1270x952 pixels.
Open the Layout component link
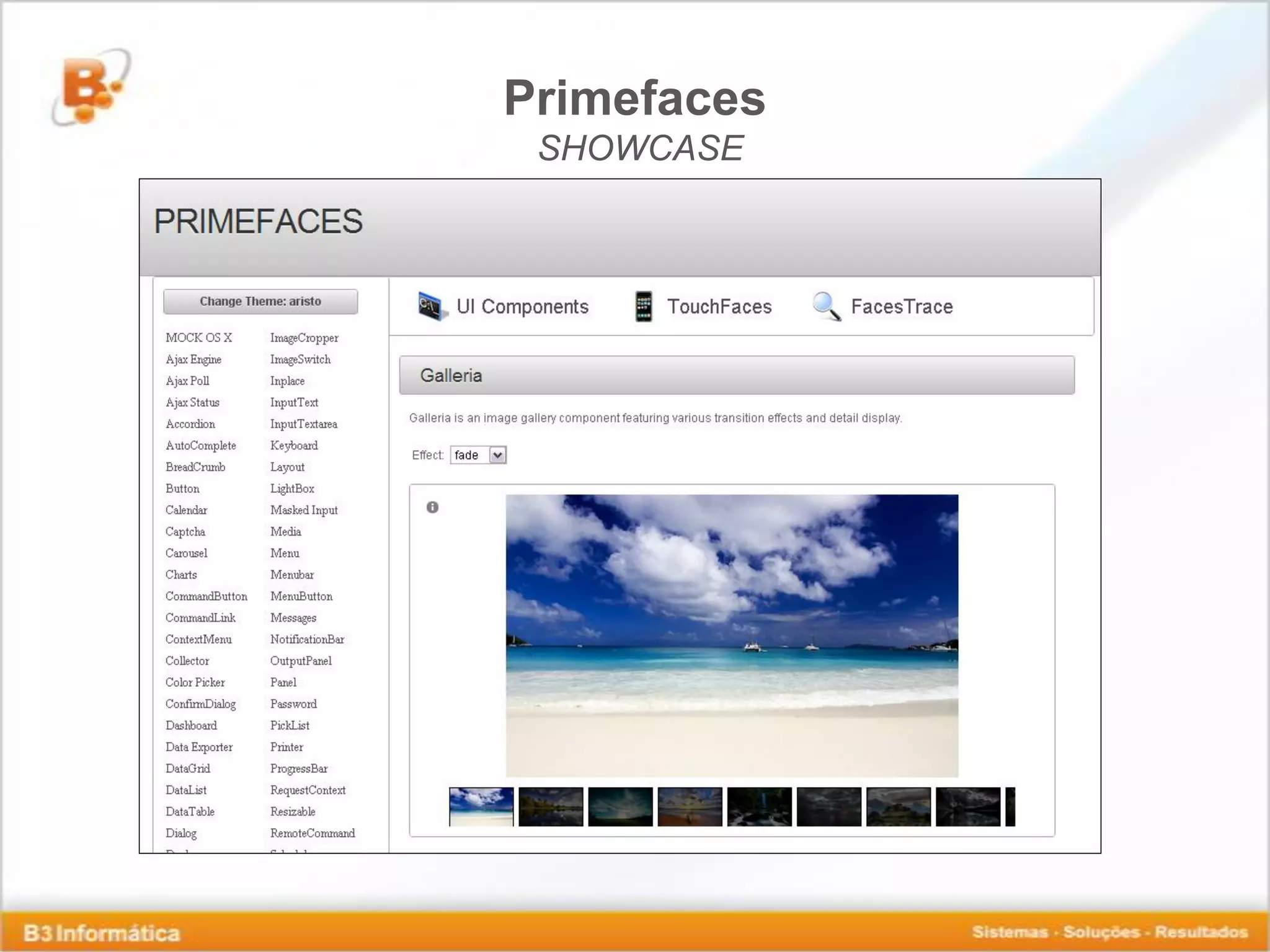point(287,467)
